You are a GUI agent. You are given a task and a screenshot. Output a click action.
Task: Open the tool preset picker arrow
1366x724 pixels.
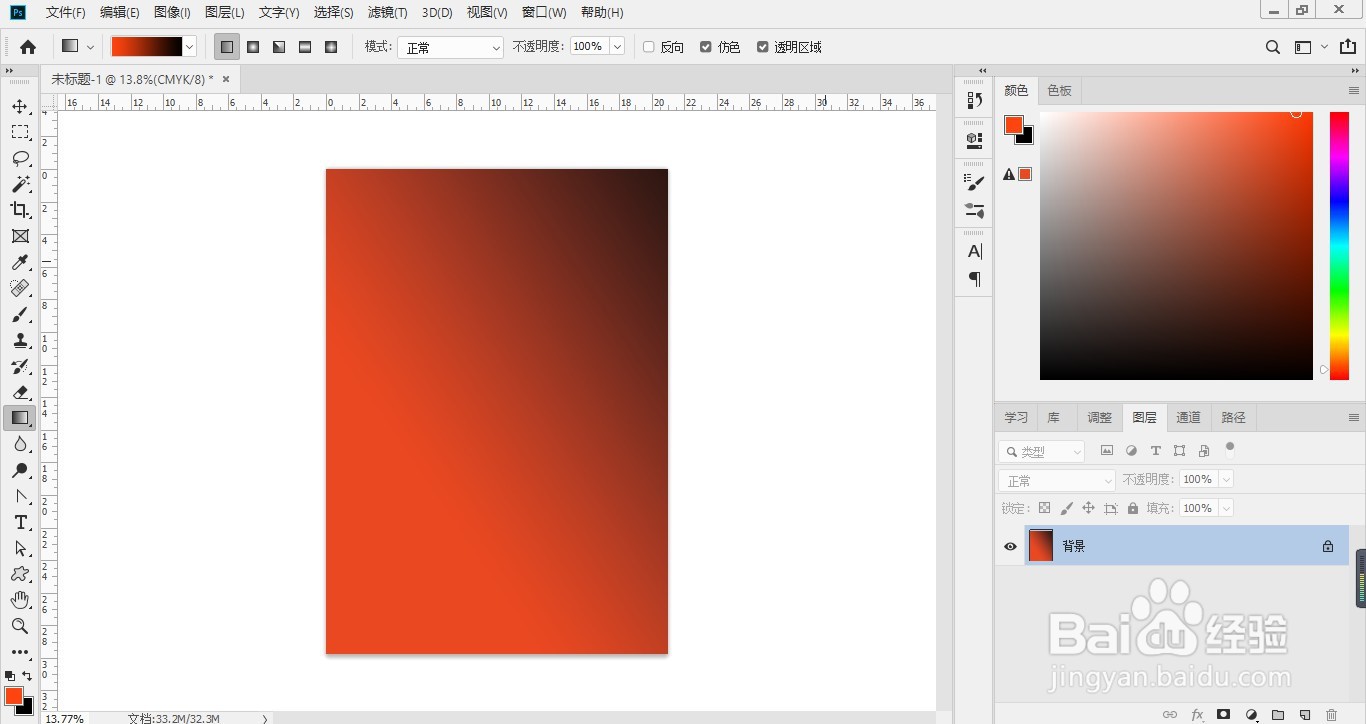pos(91,47)
